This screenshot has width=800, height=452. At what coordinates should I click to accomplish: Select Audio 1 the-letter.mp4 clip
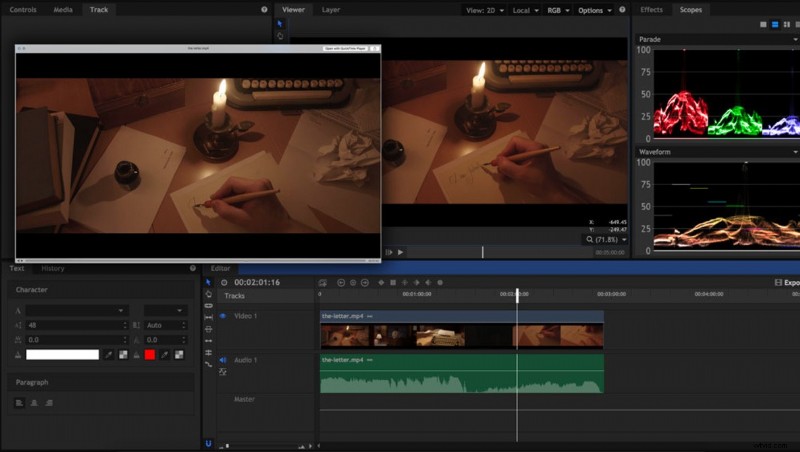462,373
